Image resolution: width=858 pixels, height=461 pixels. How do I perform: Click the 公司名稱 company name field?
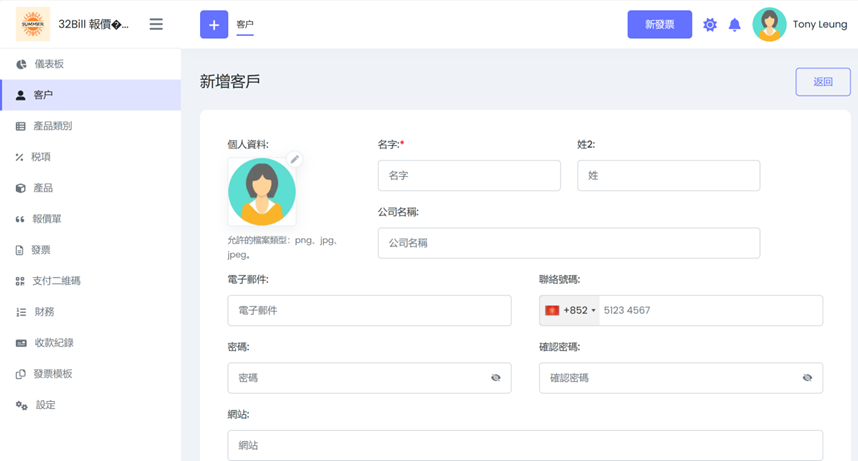point(568,243)
